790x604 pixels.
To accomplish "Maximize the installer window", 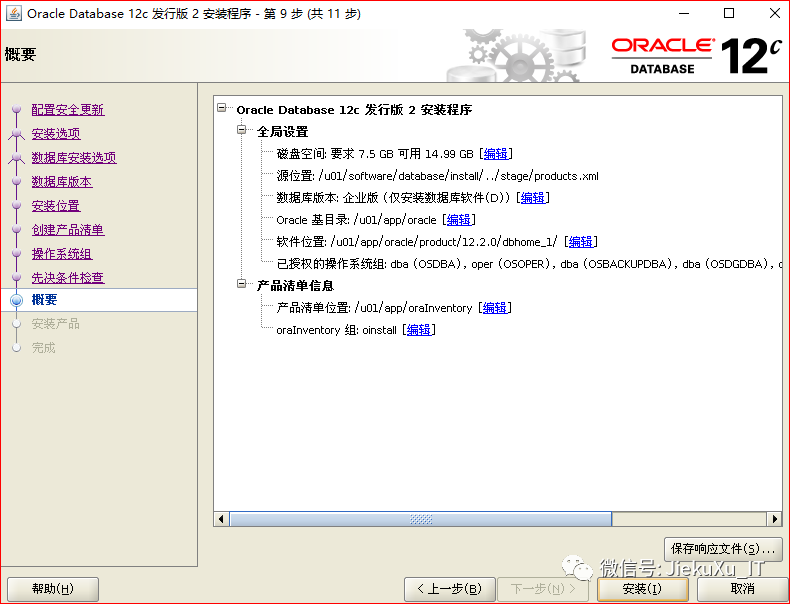I will click(x=729, y=14).
